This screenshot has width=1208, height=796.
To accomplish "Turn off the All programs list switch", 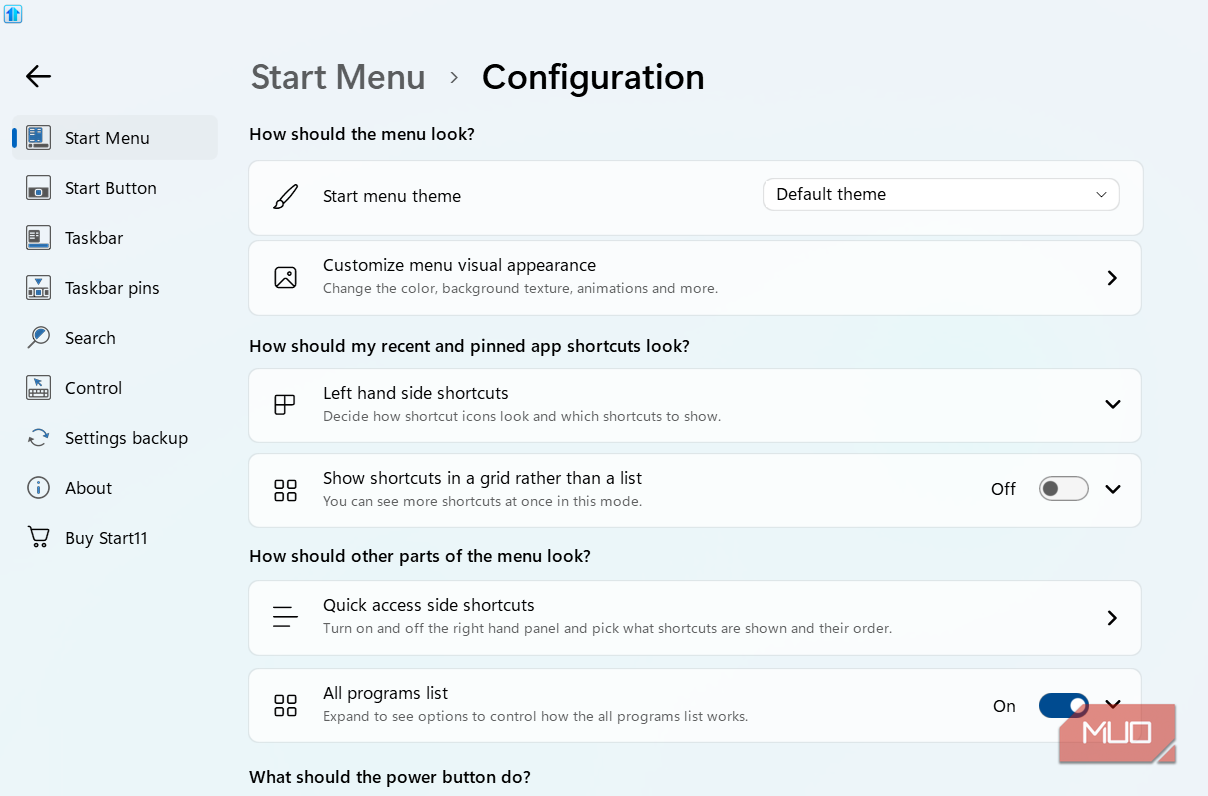I will (x=1064, y=706).
